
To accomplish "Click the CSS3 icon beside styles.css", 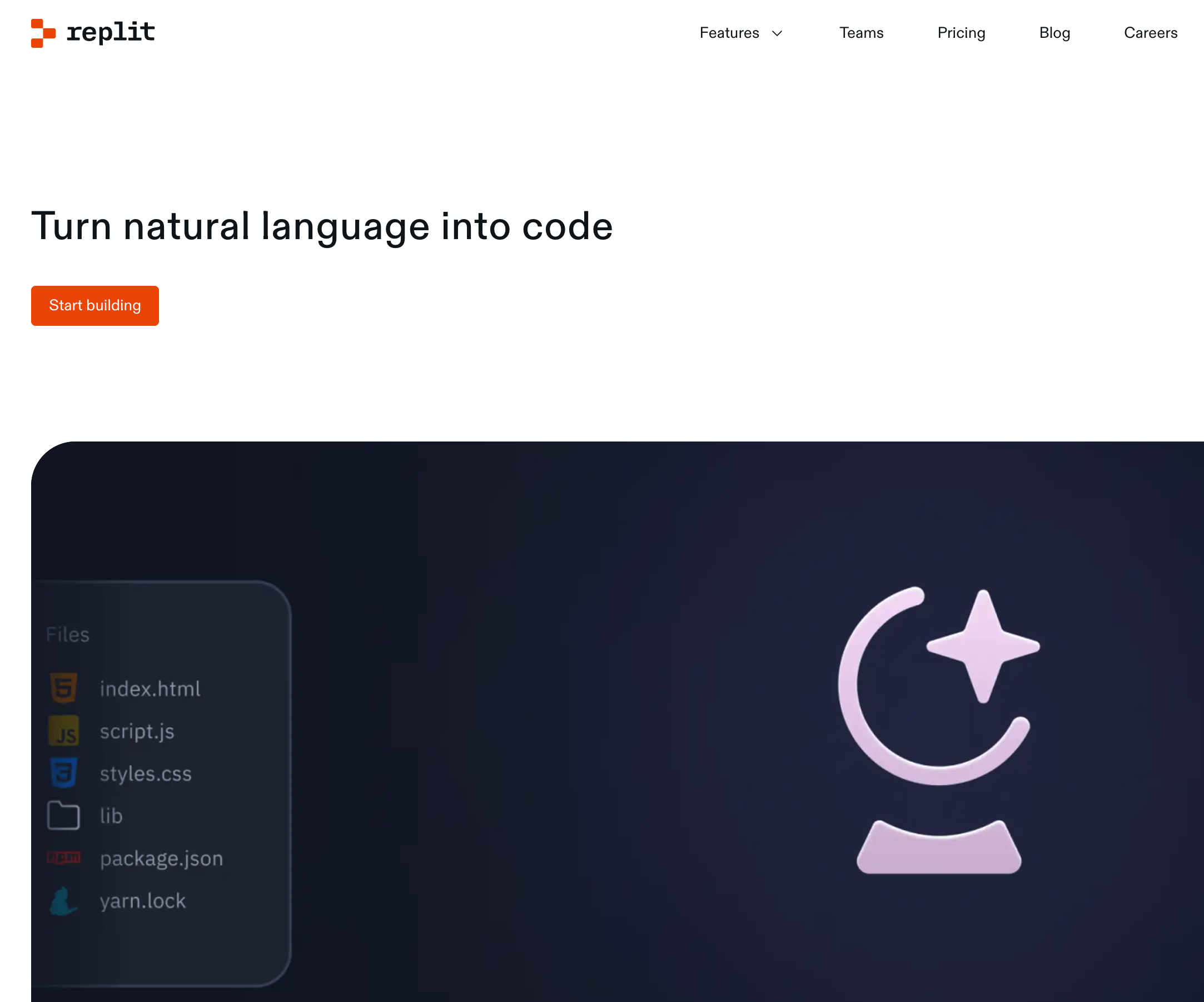I will tap(63, 773).
